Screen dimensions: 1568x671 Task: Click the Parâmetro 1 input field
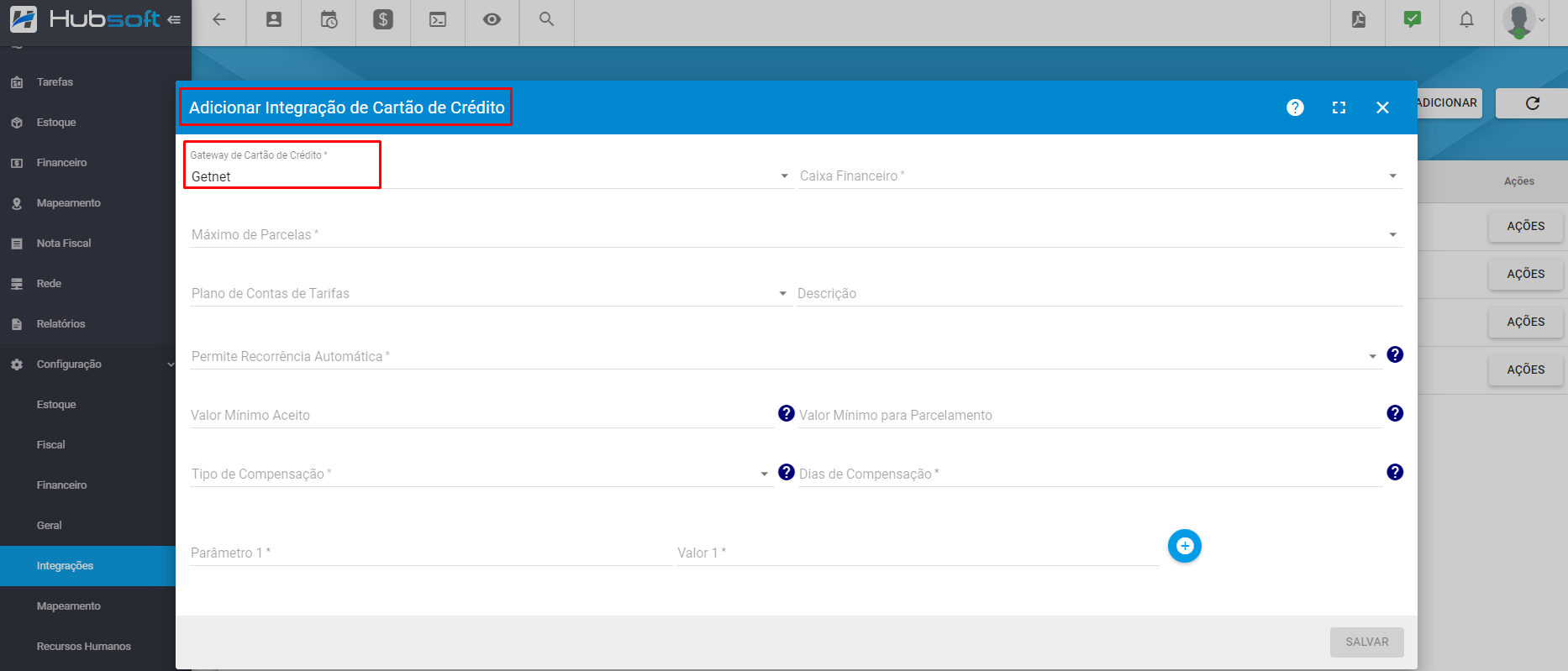point(431,553)
